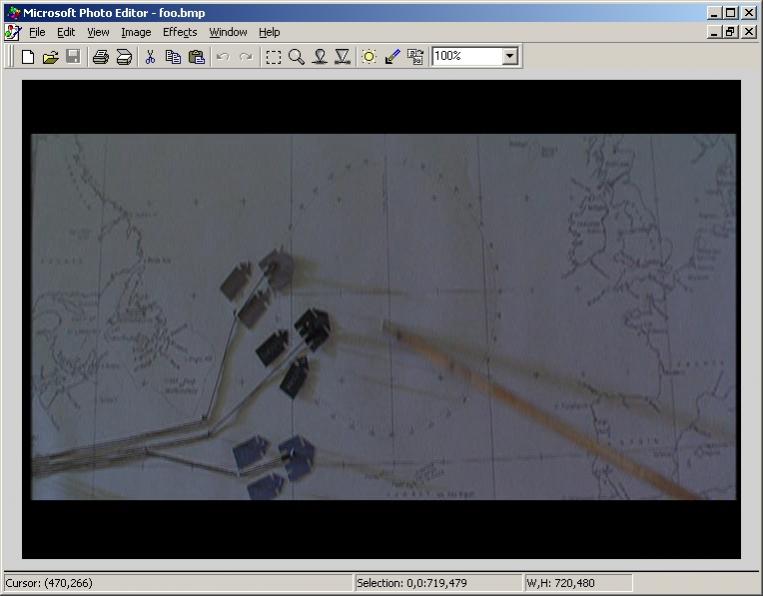Choose the rectangular Select tool

point(273,57)
